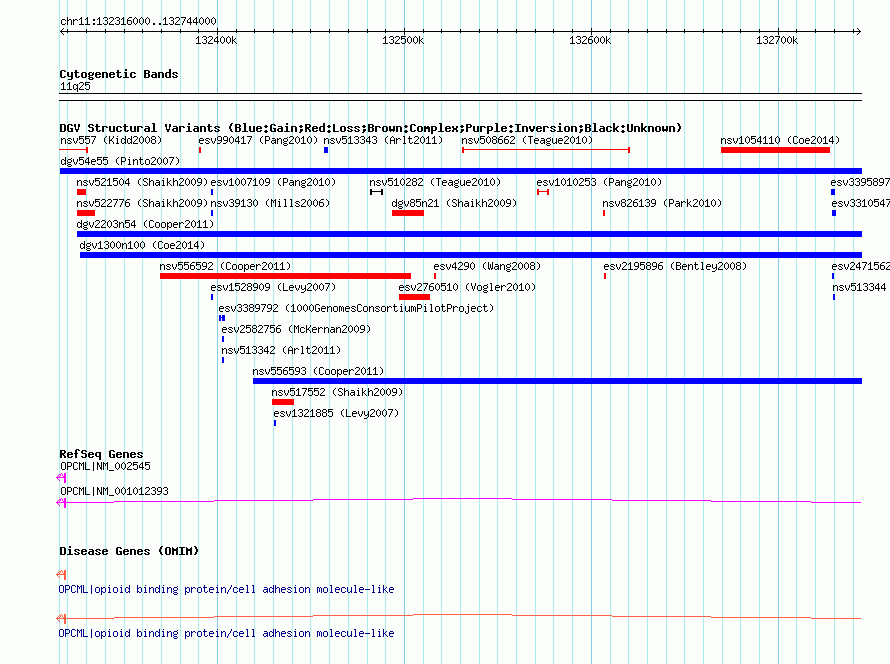
Task: Open variant nsv557 (Kidd2008)
Action: pyautogui.click(x=111, y=140)
